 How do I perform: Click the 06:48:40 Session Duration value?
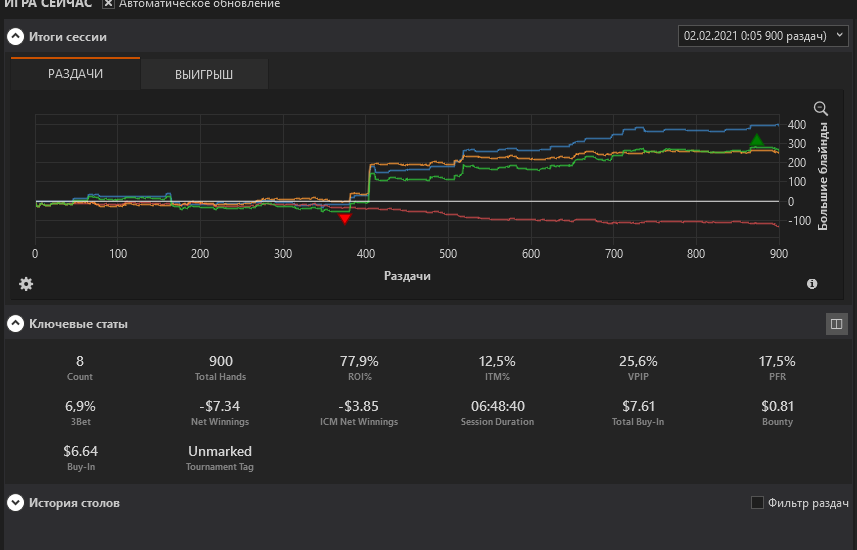(497, 406)
